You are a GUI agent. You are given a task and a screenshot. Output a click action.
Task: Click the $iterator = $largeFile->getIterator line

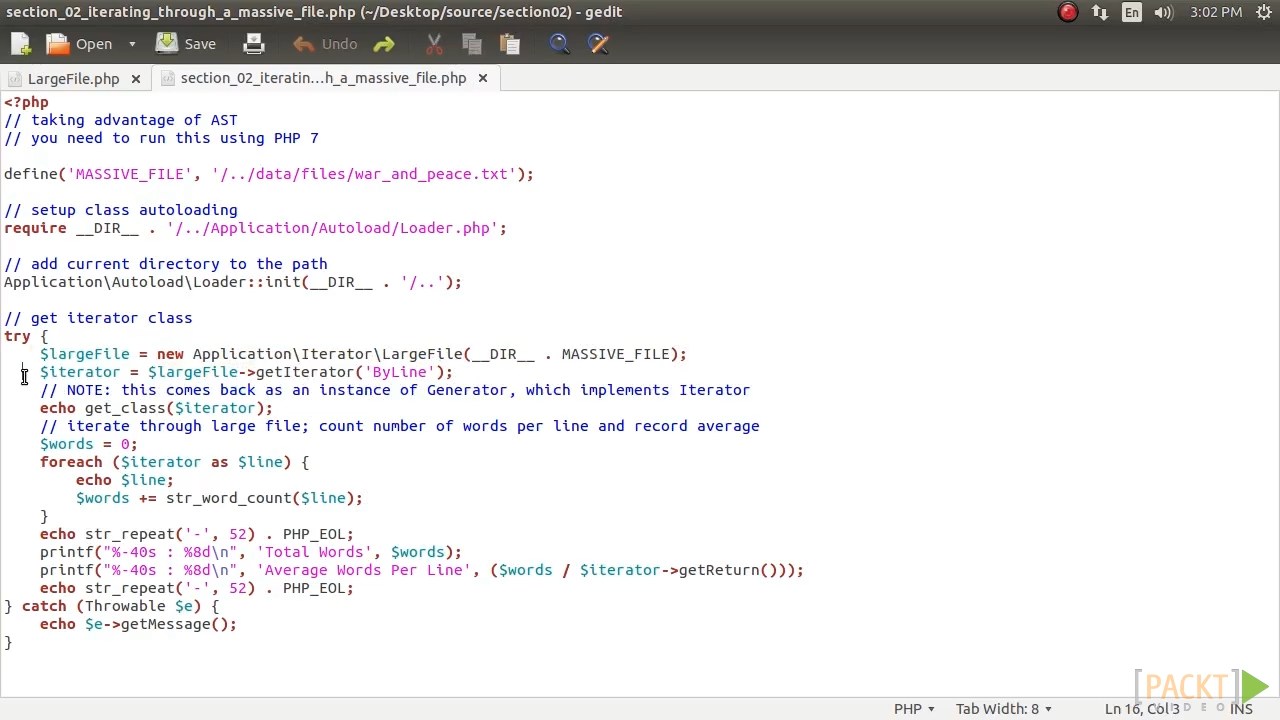tap(246, 372)
